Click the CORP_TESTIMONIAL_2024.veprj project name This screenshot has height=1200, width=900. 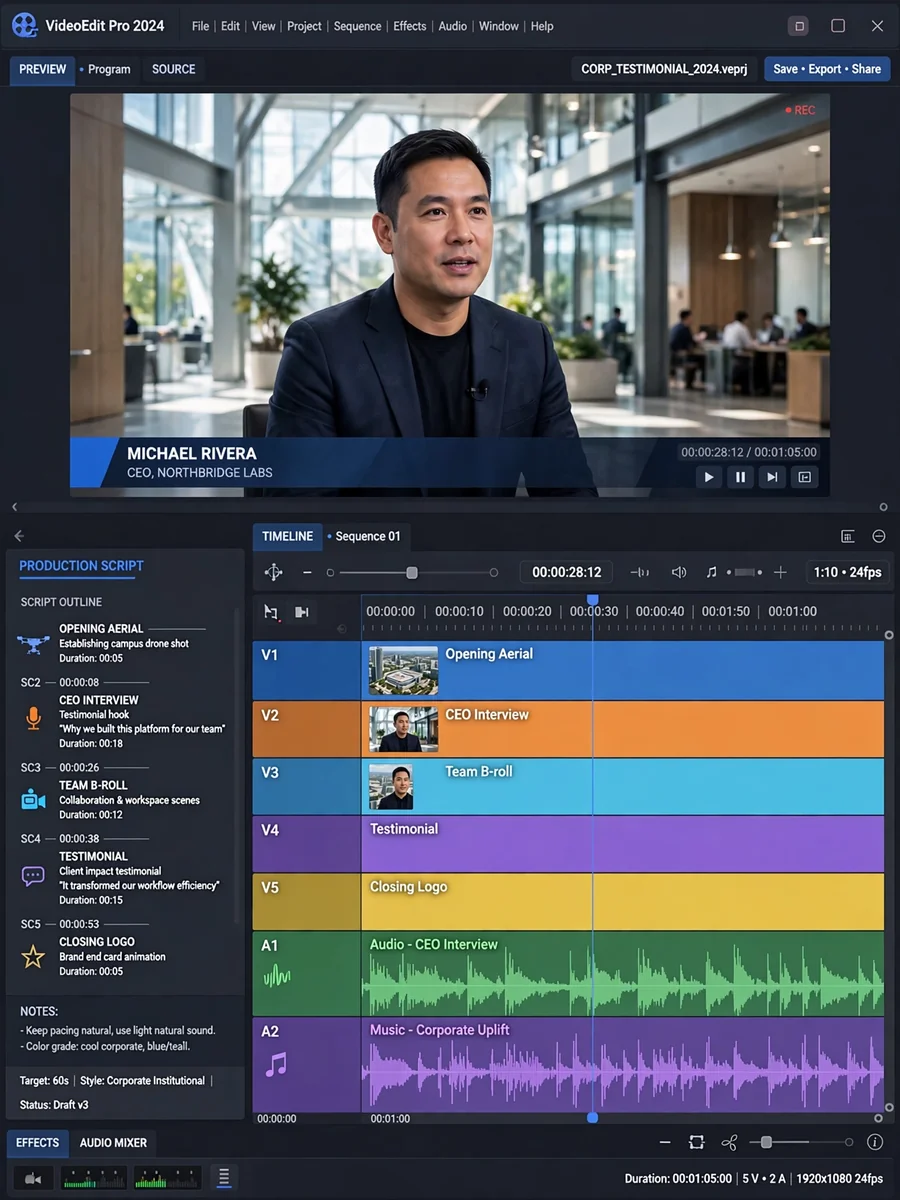tap(664, 69)
